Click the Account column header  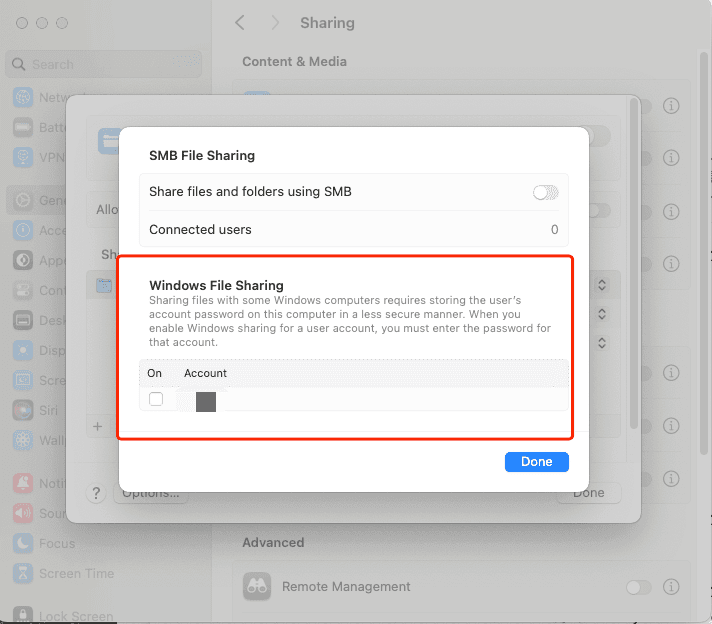(205, 373)
